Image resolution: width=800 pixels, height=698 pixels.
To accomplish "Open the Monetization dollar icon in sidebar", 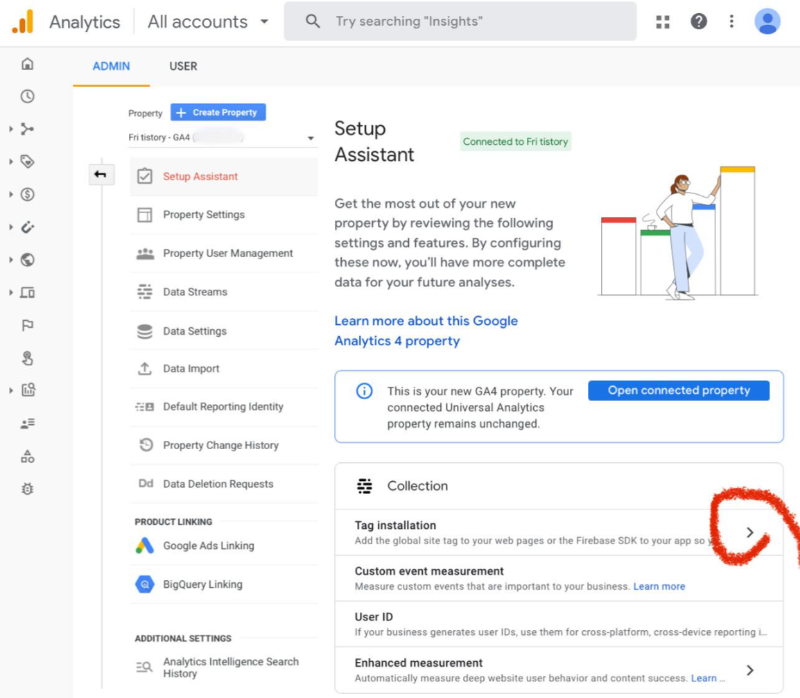I will tap(28, 194).
